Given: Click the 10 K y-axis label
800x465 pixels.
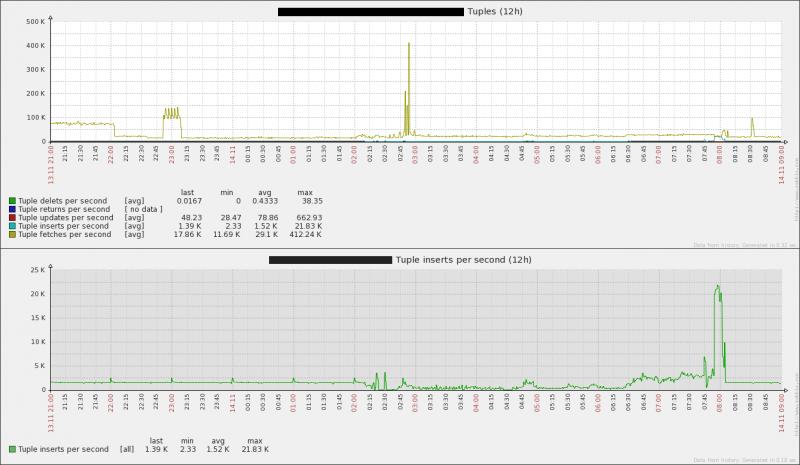Looking at the screenshot, I should coord(38,342).
